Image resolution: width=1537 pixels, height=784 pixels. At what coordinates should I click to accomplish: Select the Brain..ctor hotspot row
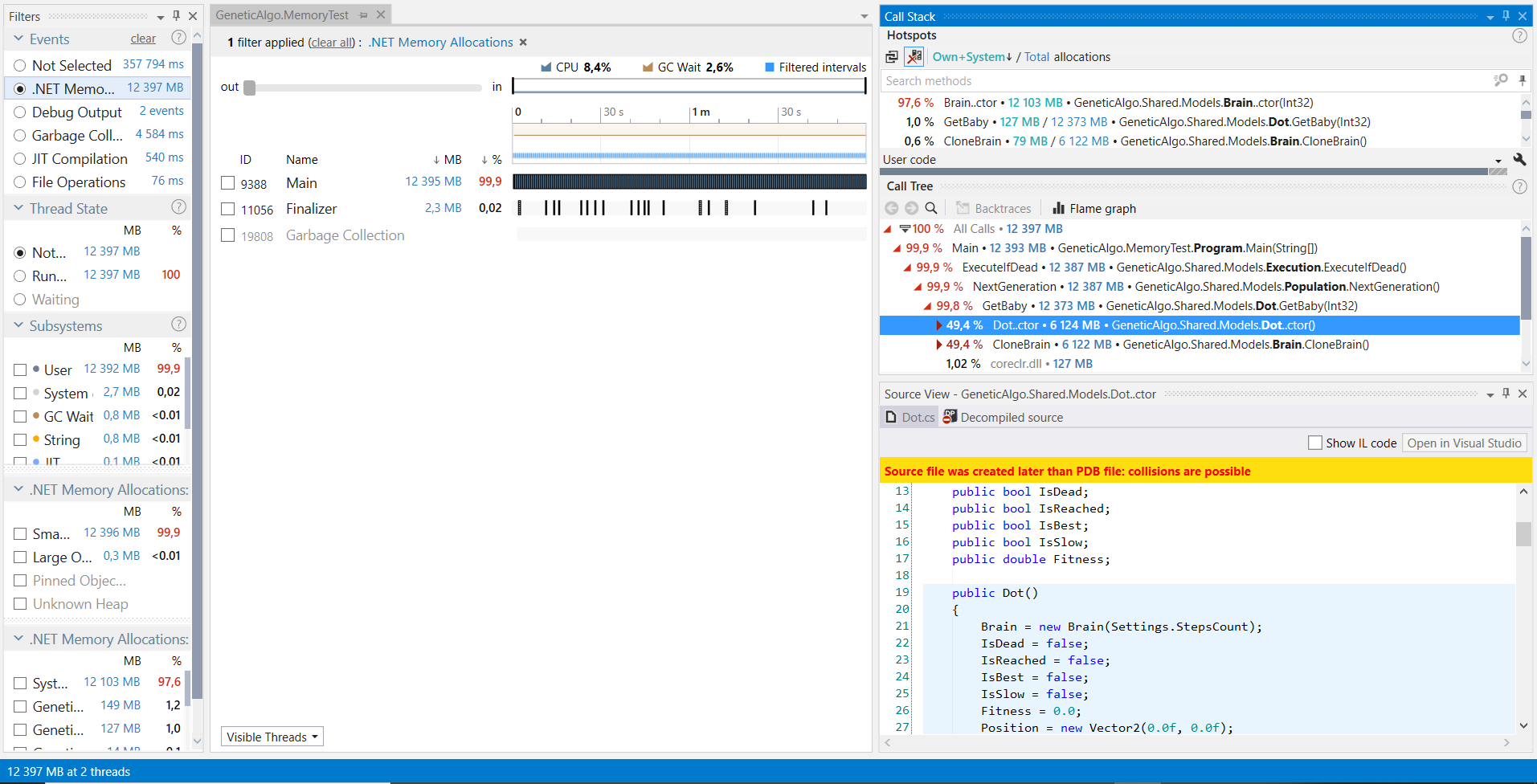point(1197,103)
